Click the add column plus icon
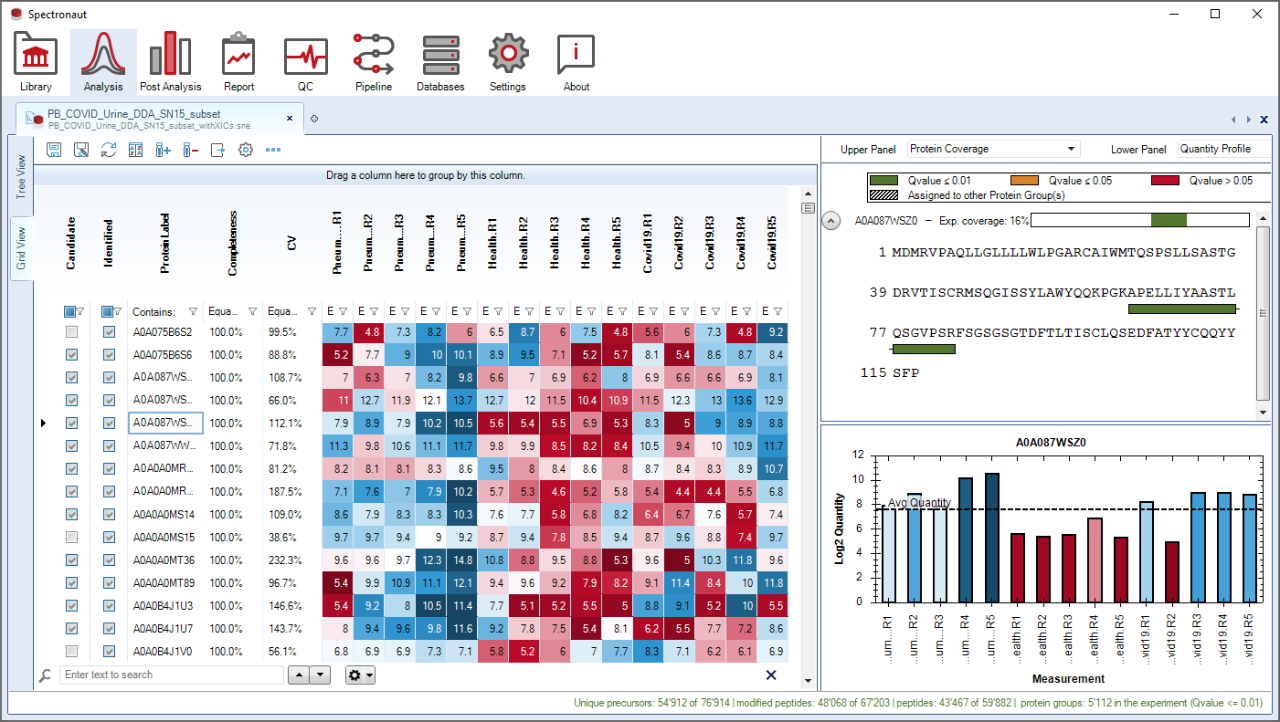 pyautogui.click(x=163, y=149)
